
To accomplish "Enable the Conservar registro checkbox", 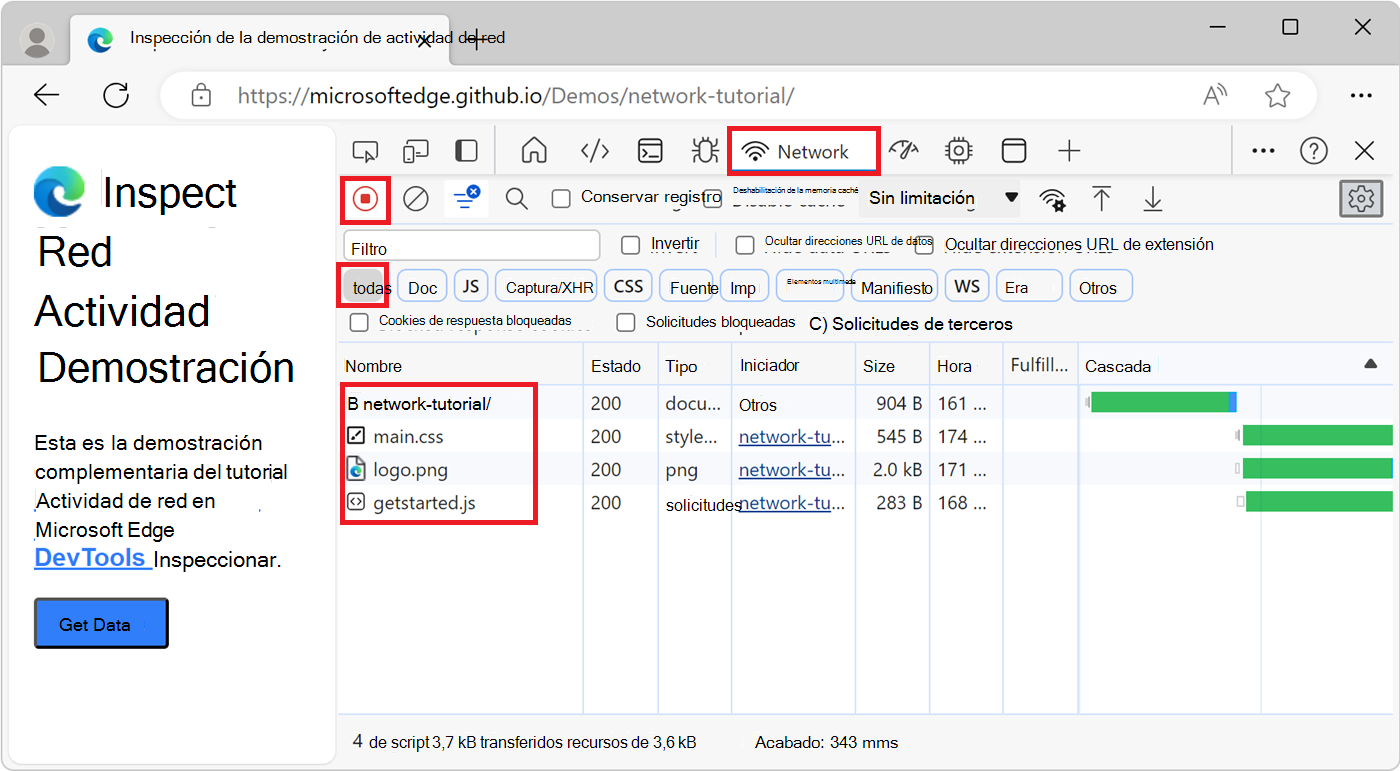I will 561,198.
